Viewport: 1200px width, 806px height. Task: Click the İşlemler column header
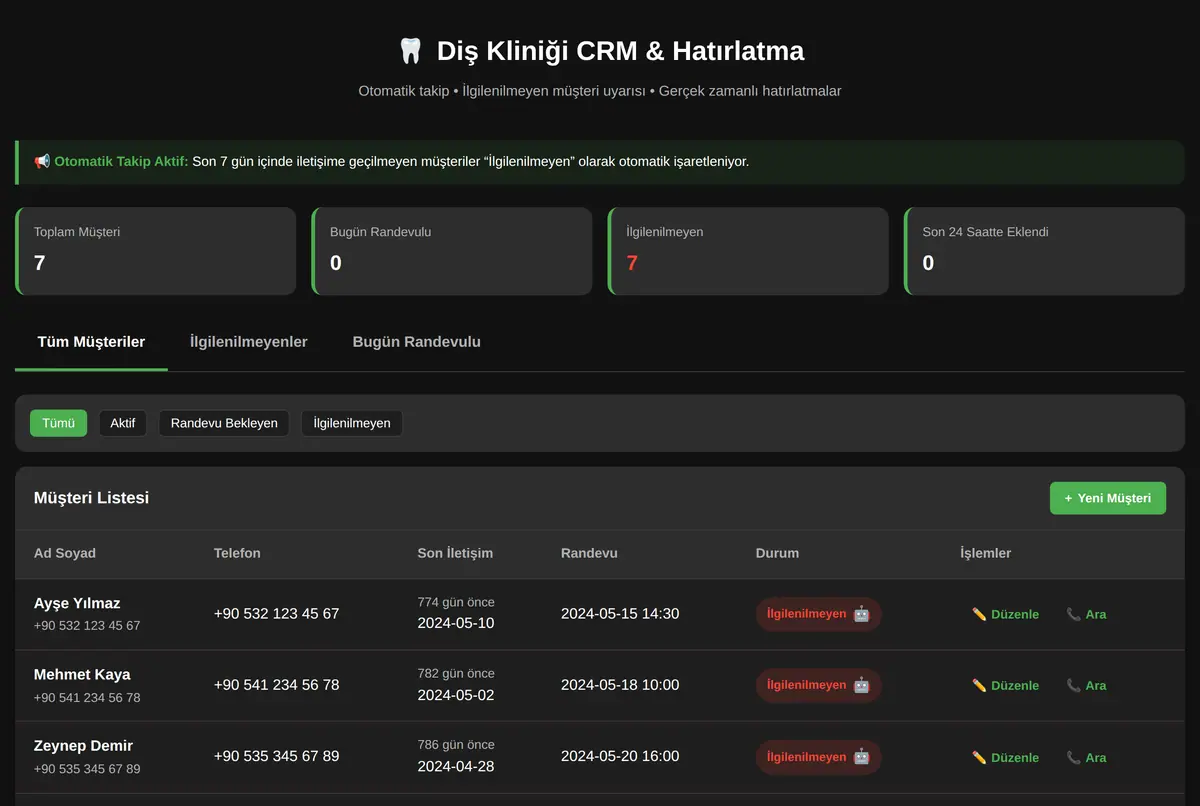pyautogui.click(x=986, y=553)
